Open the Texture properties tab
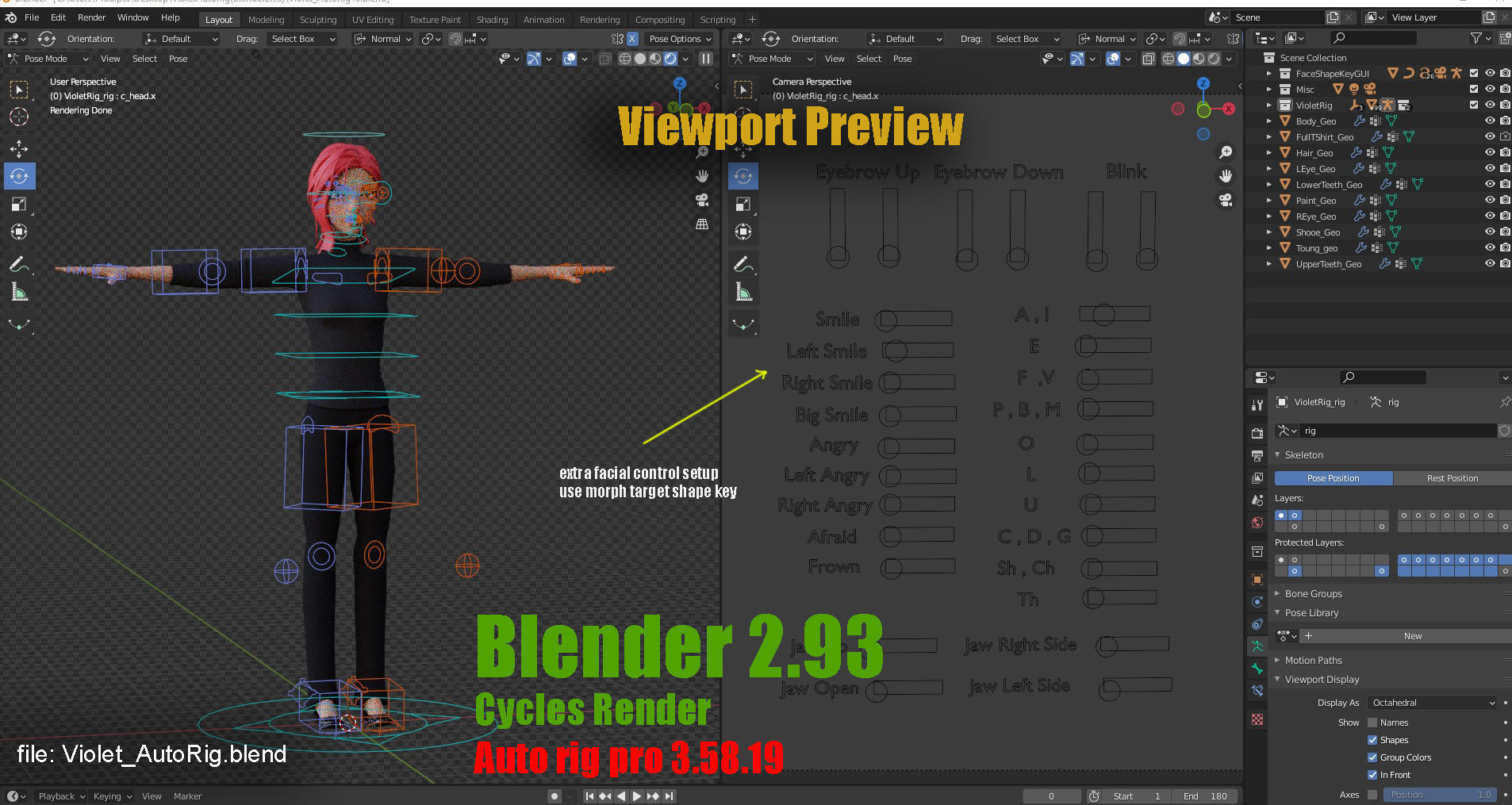This screenshot has height=805, width=1512. [x=1257, y=719]
